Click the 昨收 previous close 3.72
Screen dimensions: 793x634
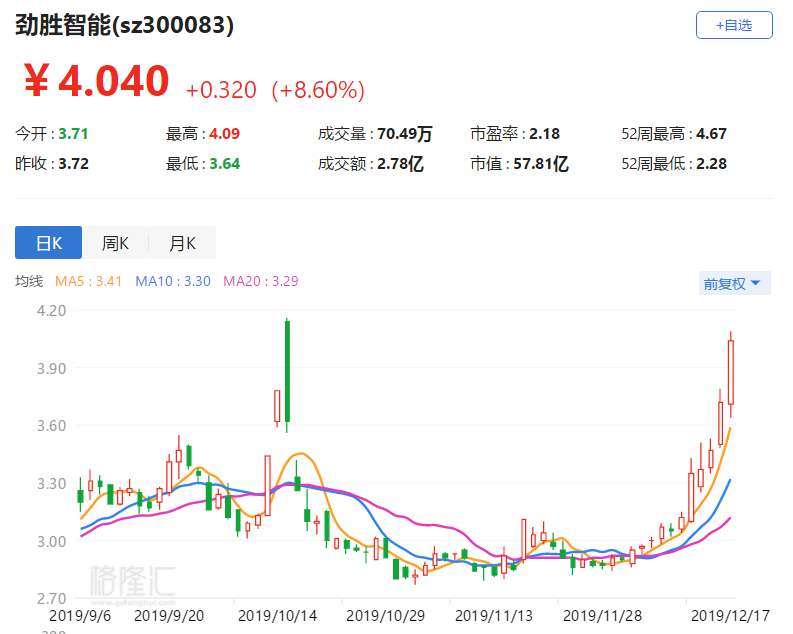tap(73, 164)
